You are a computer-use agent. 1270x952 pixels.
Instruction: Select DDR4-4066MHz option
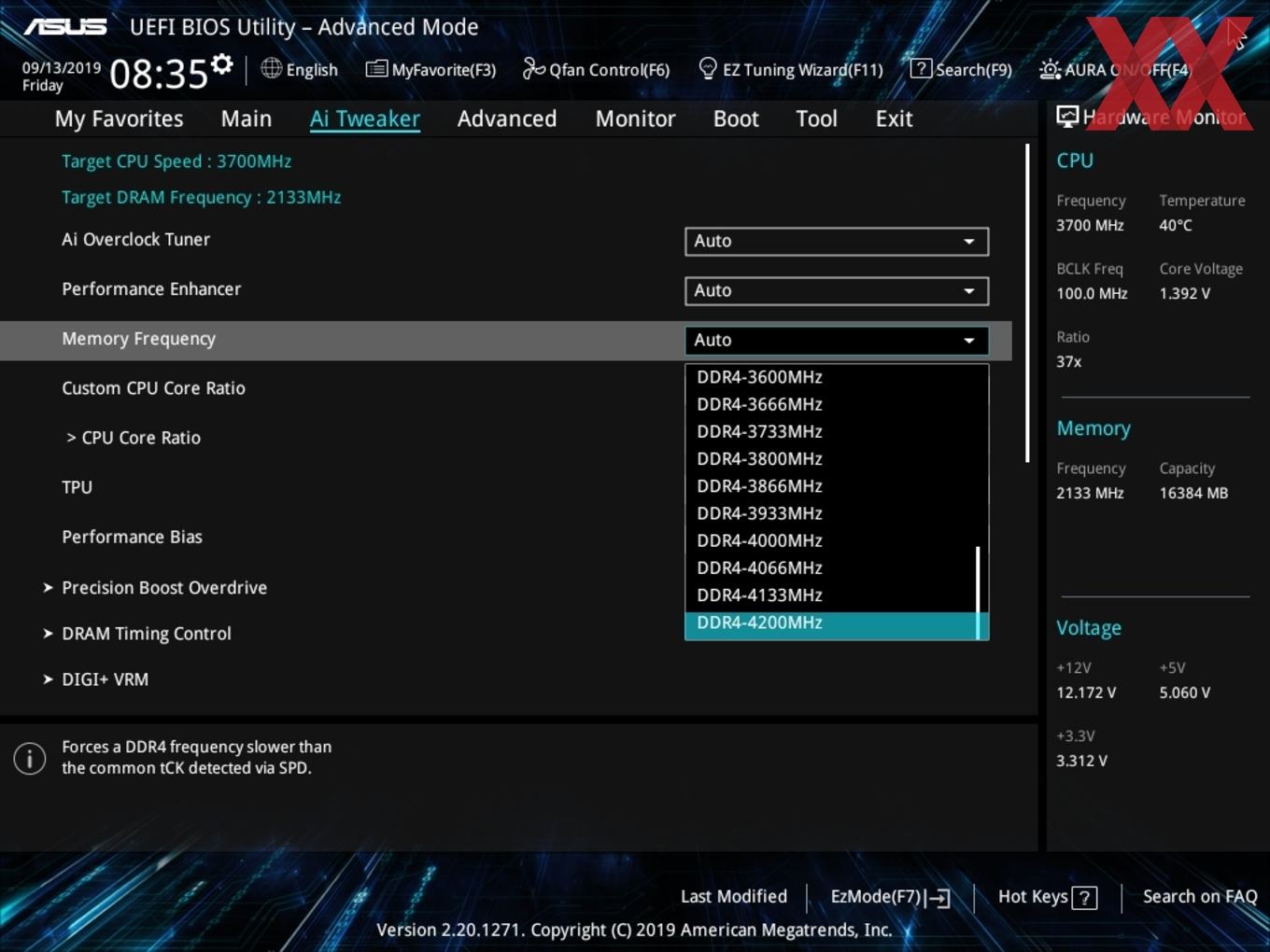point(829,567)
